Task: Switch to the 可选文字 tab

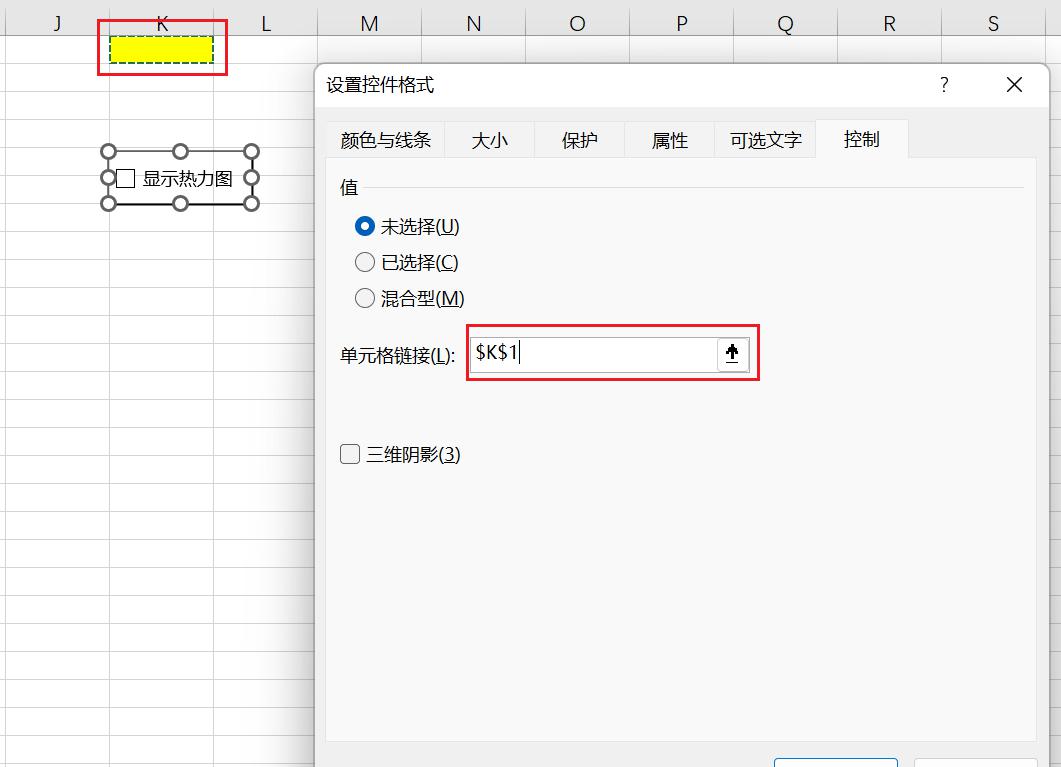Action: 765,140
